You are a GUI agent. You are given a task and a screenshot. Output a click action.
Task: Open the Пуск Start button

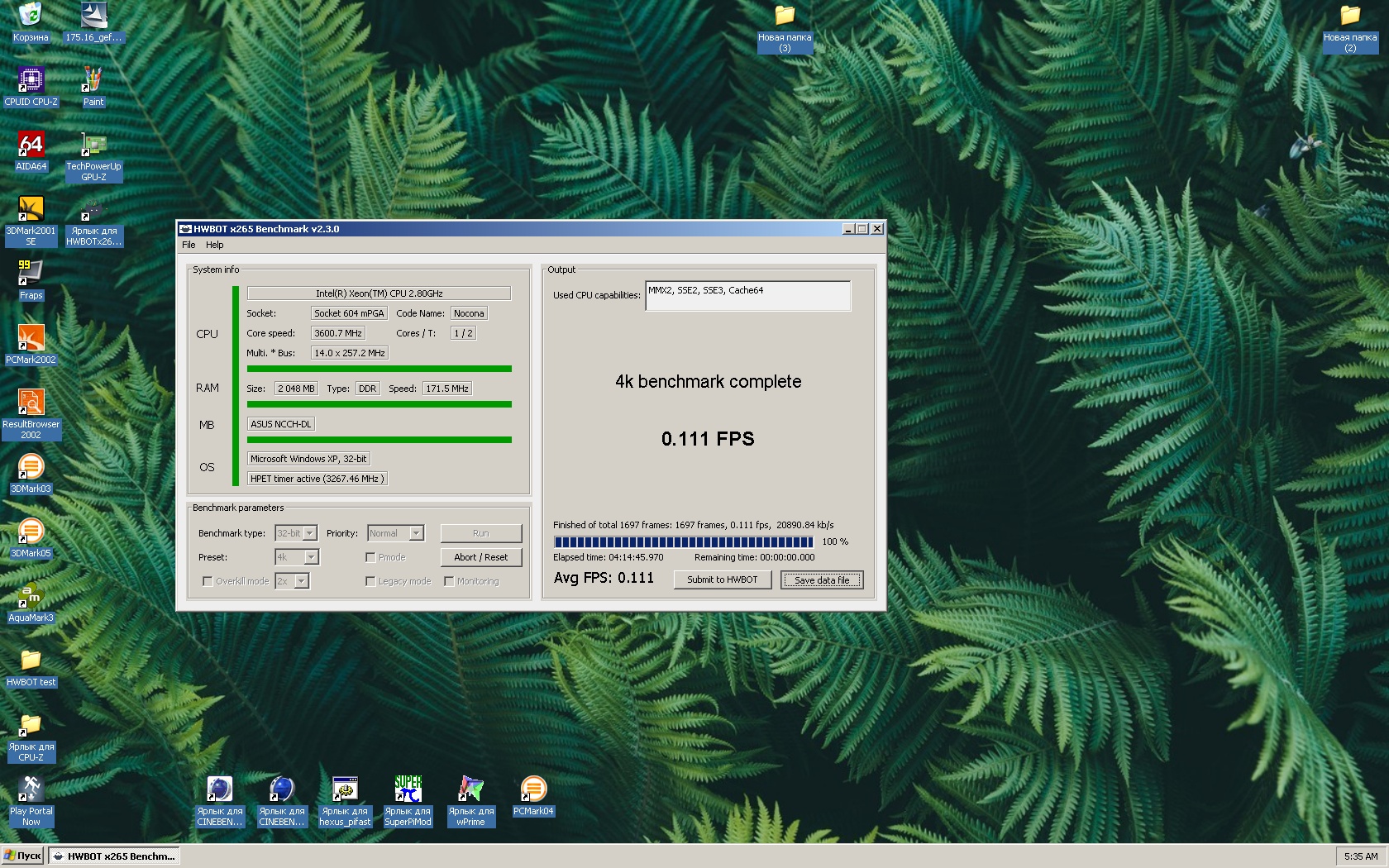[x=23, y=856]
